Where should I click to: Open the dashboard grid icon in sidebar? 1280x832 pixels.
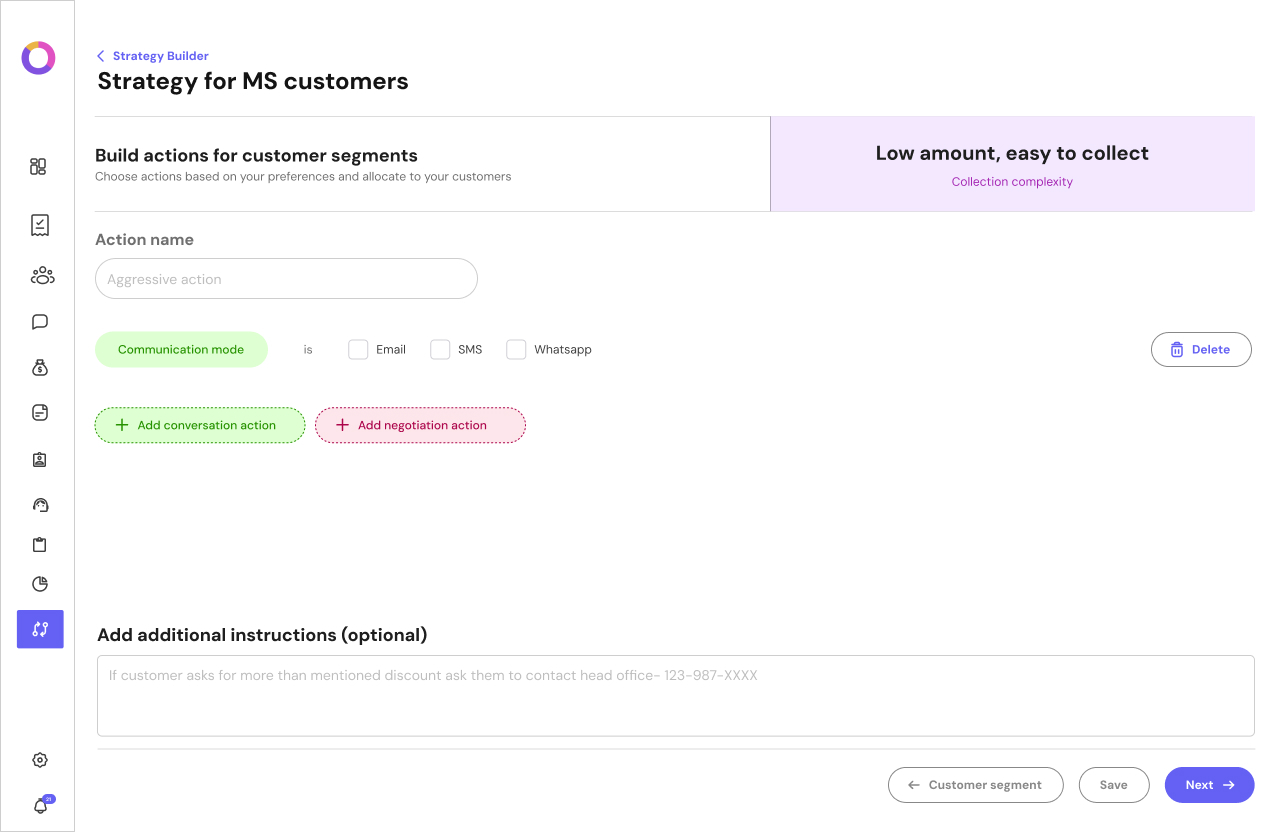pyautogui.click(x=38, y=167)
